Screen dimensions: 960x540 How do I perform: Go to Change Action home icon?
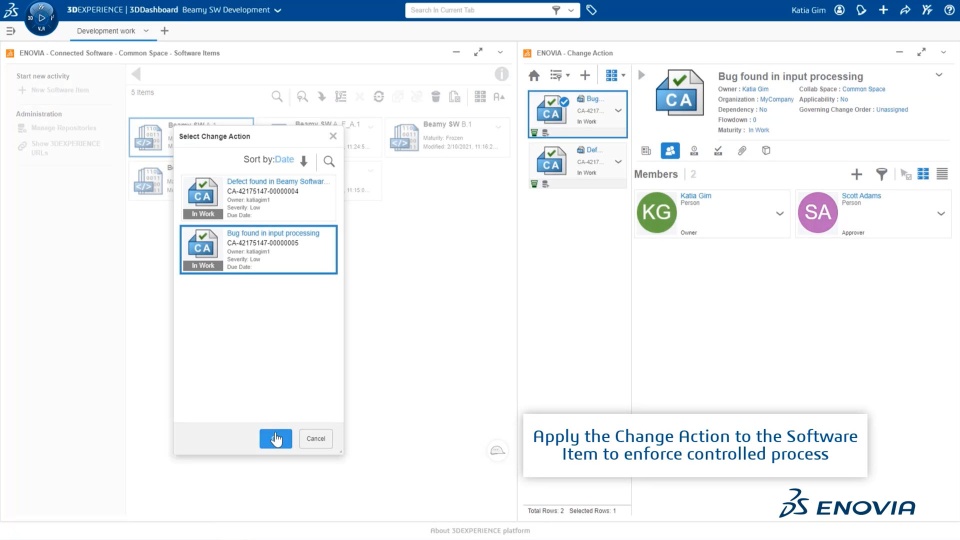click(534, 75)
